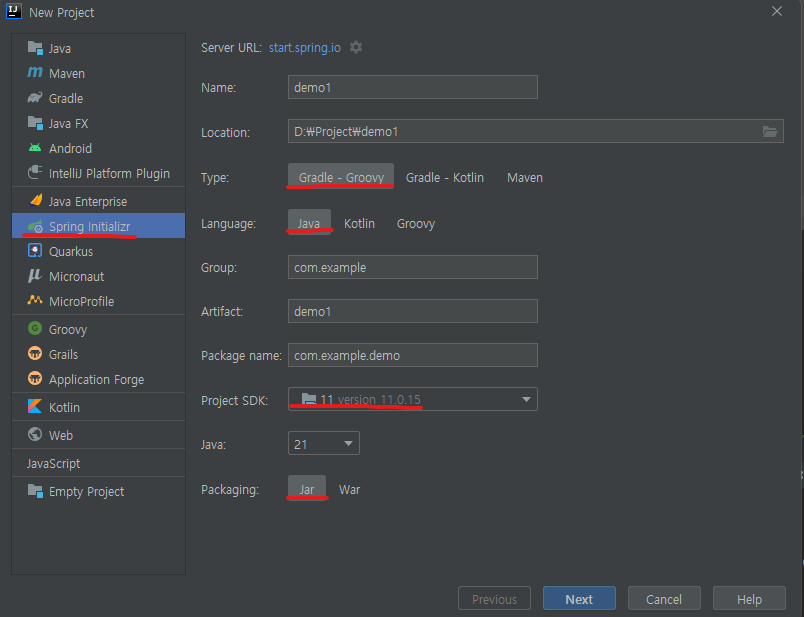The width and height of the screenshot is (804, 617).
Task: Click the Java Enterprise icon
Action: (35, 201)
